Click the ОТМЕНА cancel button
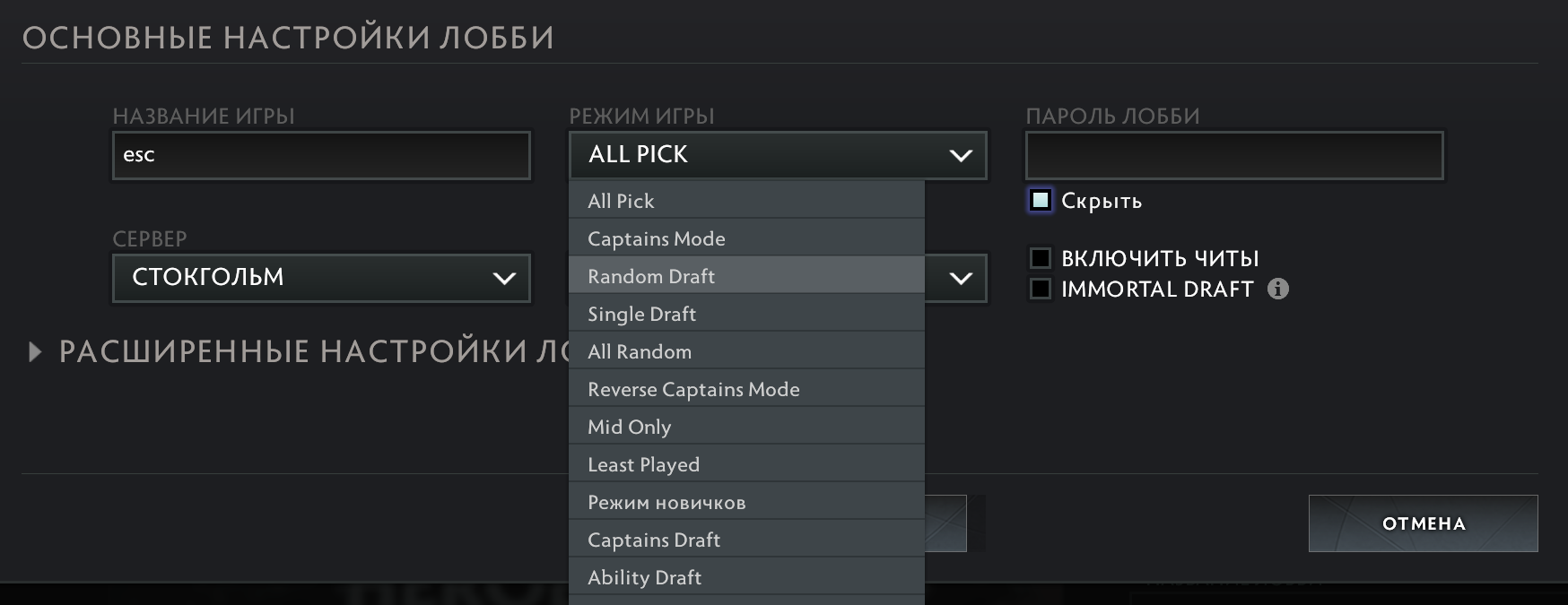The image size is (1568, 605). click(1423, 523)
